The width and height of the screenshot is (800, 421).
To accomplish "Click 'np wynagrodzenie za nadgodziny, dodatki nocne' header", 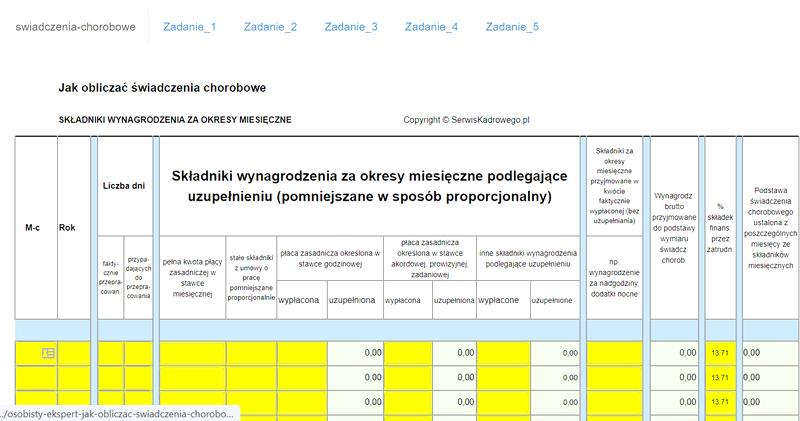I will point(614,278).
